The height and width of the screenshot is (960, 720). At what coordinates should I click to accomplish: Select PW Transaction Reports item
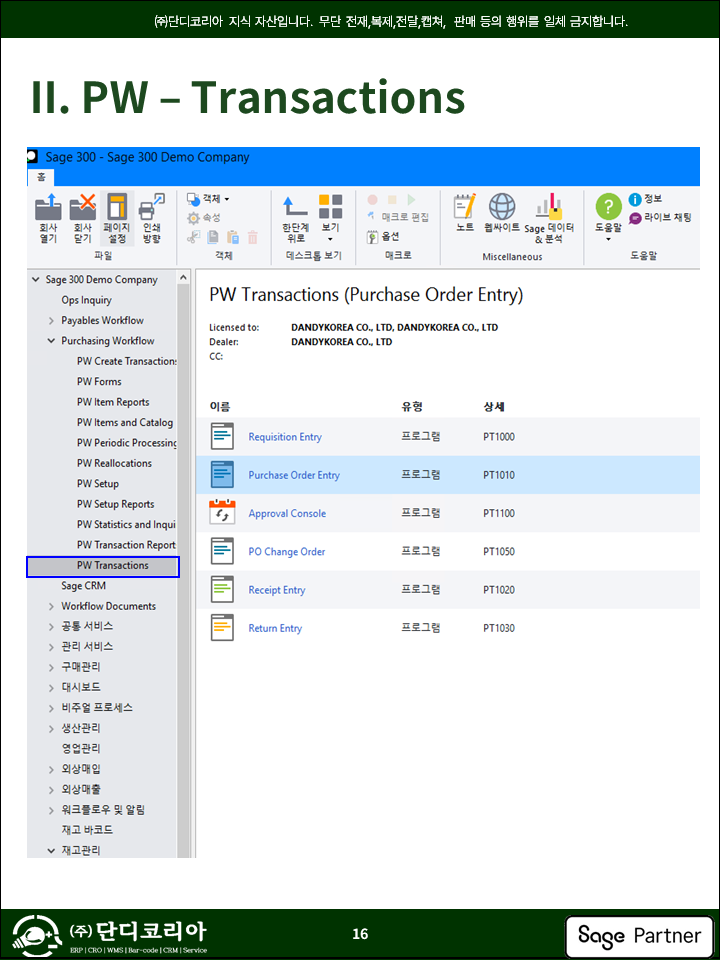click(126, 545)
